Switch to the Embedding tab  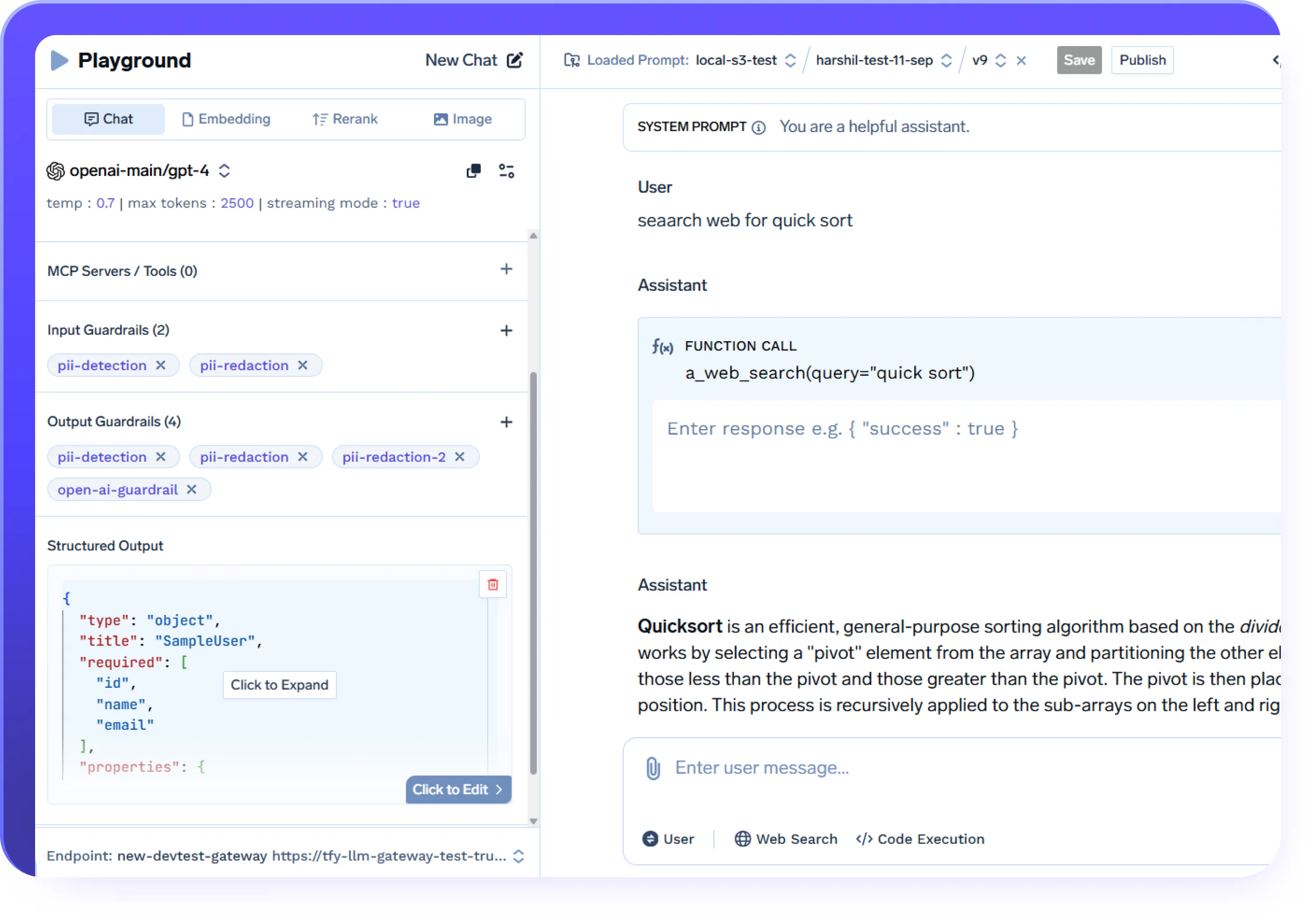click(x=226, y=119)
